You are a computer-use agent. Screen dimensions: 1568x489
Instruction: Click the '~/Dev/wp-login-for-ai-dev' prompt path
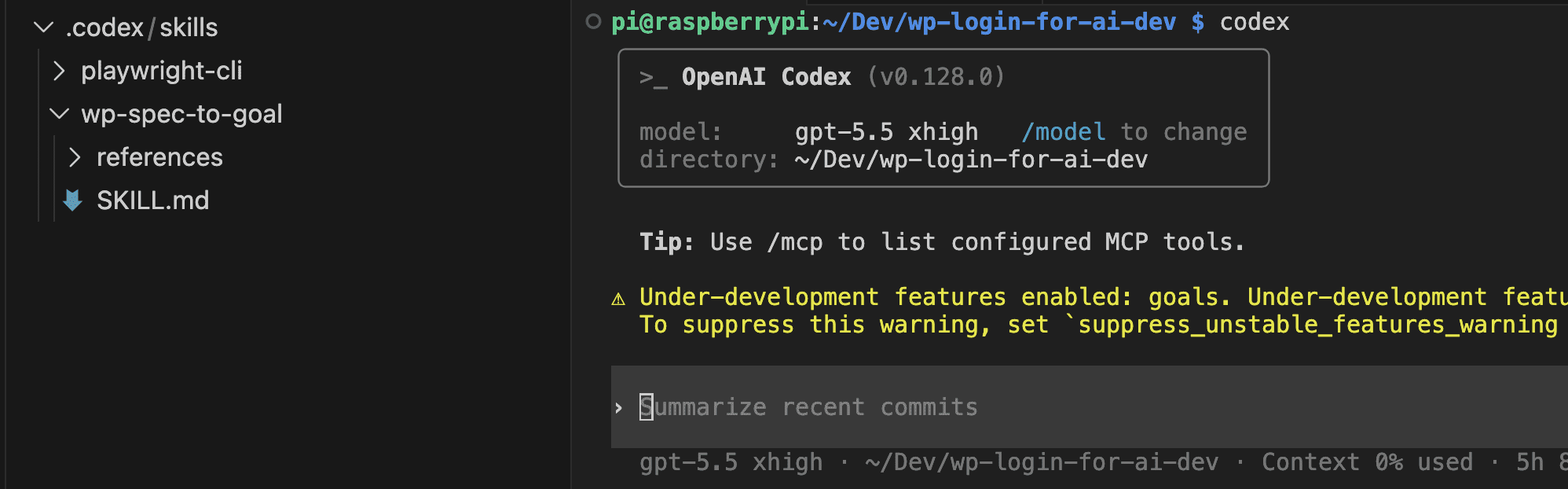click(x=999, y=22)
